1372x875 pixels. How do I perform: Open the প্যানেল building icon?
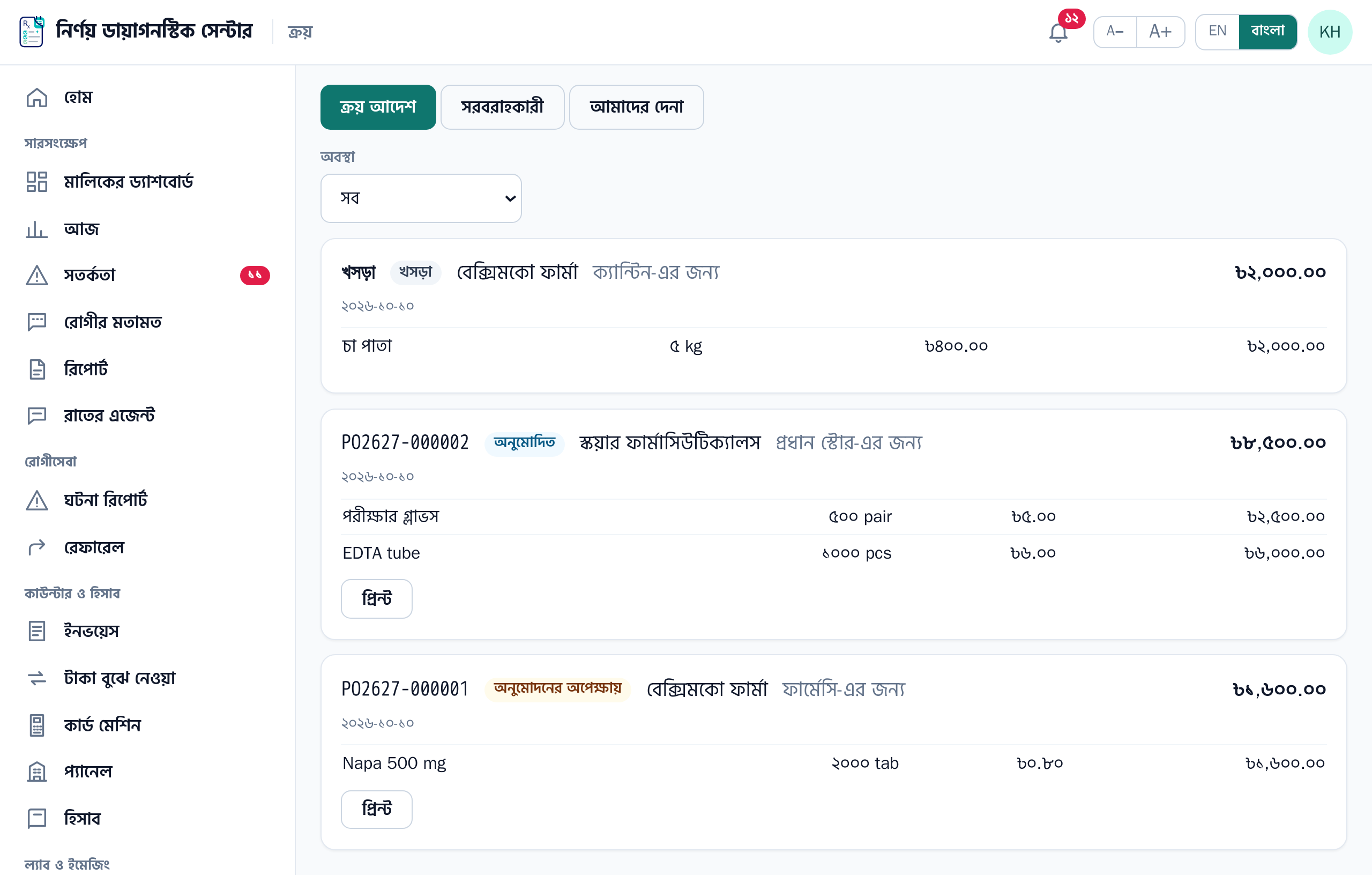[x=37, y=772]
